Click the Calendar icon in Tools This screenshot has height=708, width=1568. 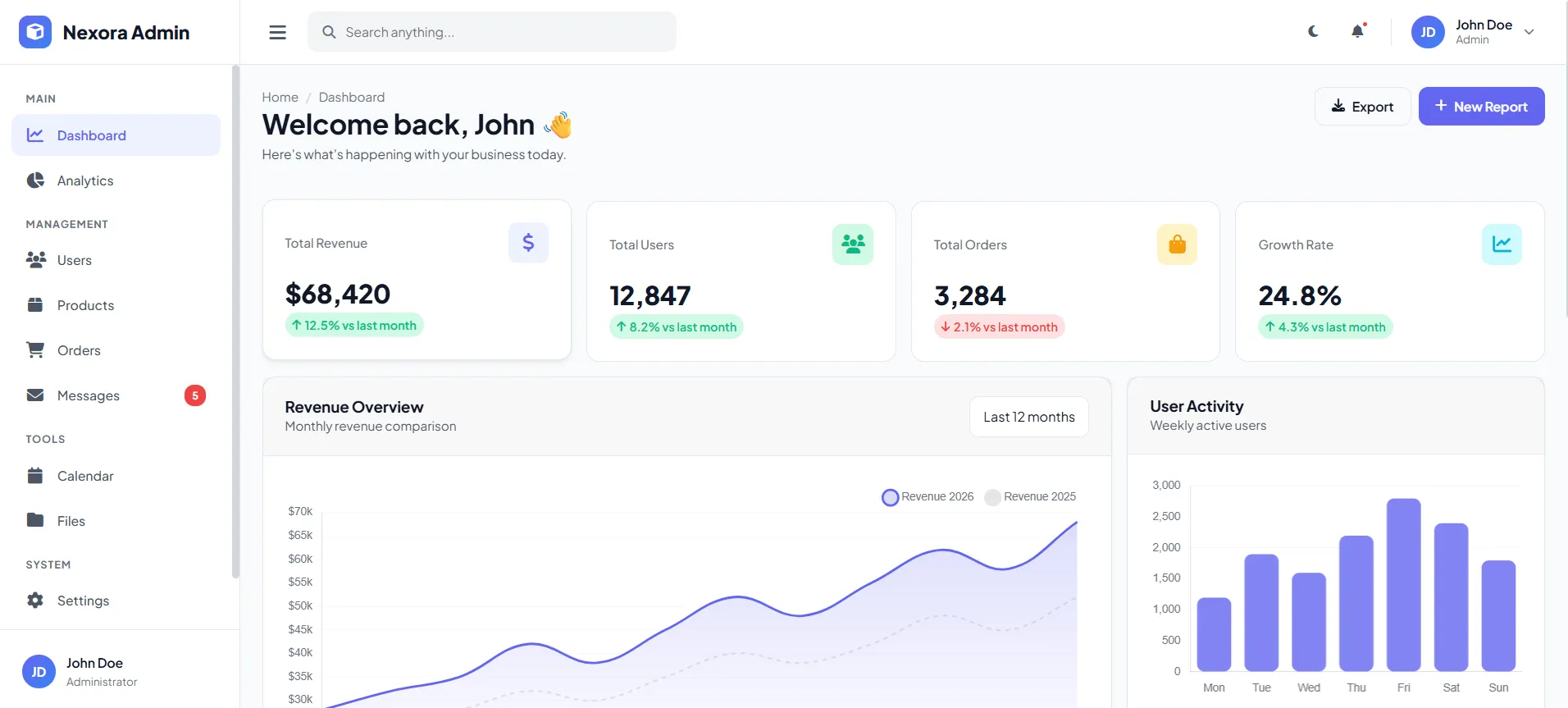tap(35, 476)
